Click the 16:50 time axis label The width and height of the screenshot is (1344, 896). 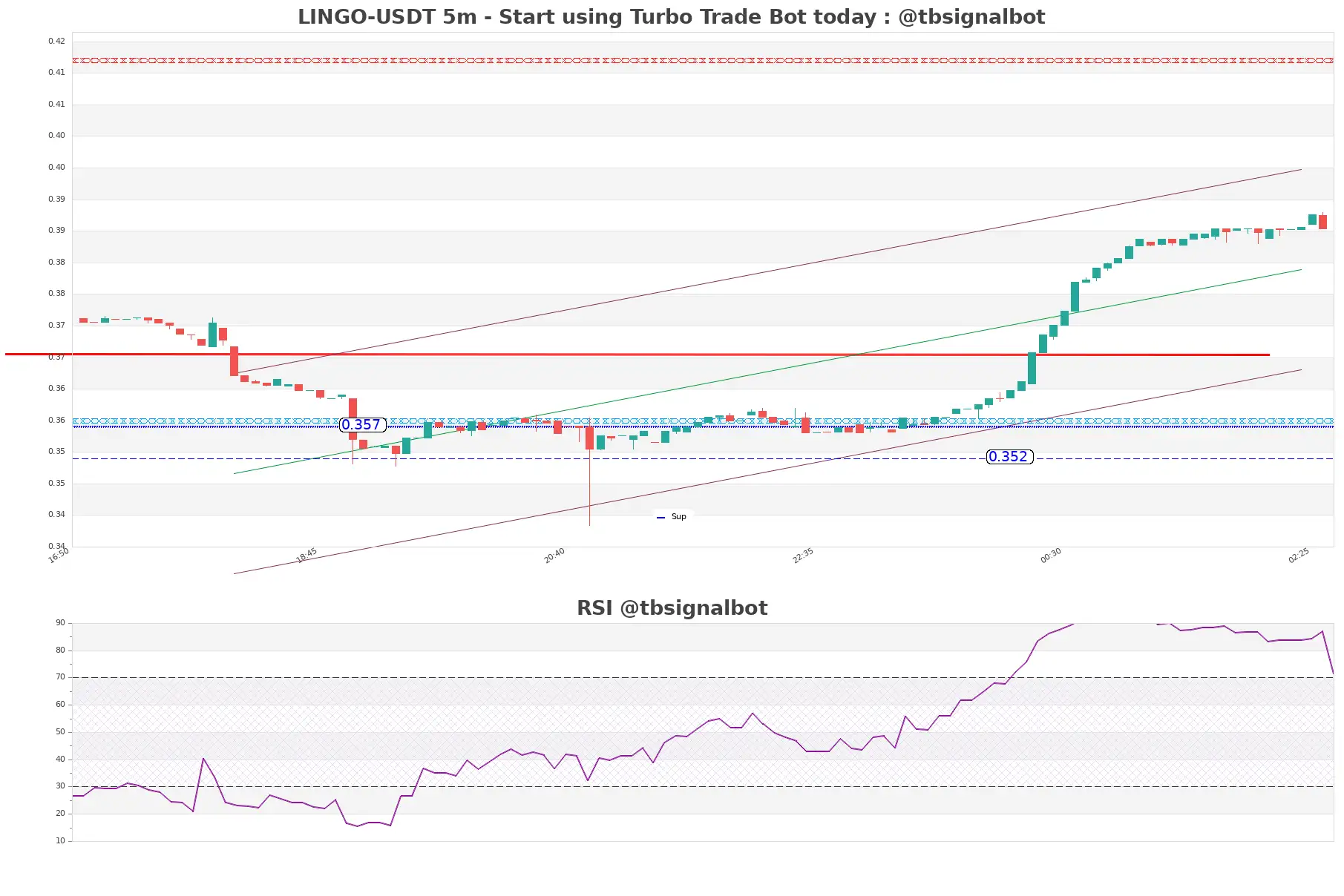point(59,556)
